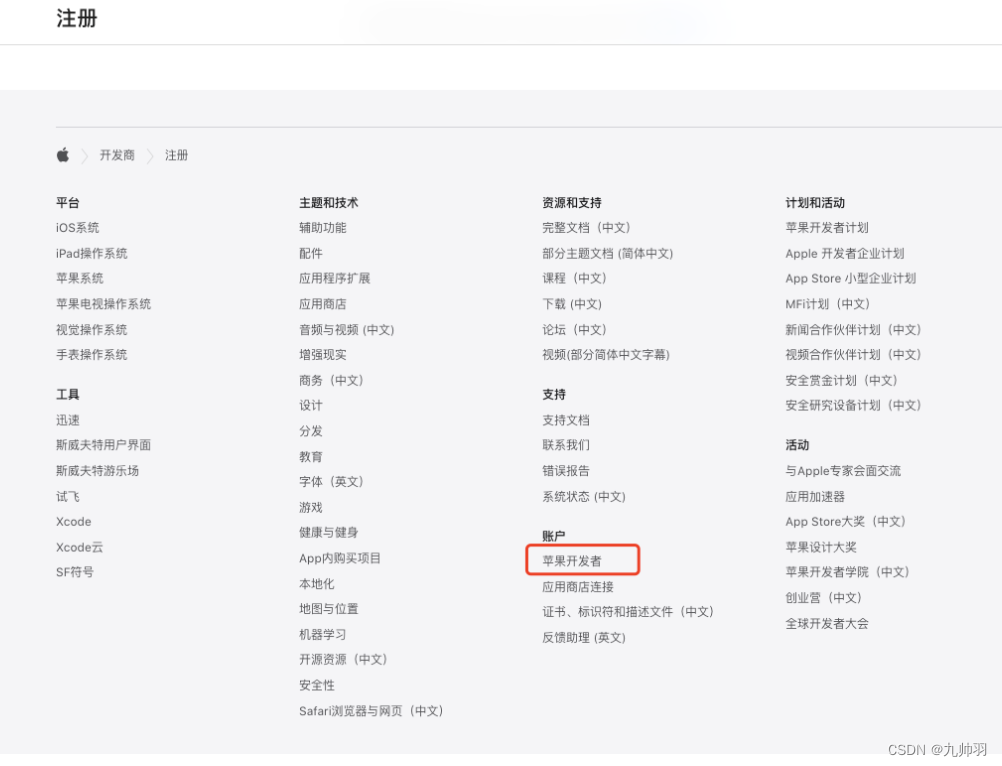This screenshot has width=1002, height=766.
Task: Open 反馈助理 (英文) link
Action: [x=584, y=638]
